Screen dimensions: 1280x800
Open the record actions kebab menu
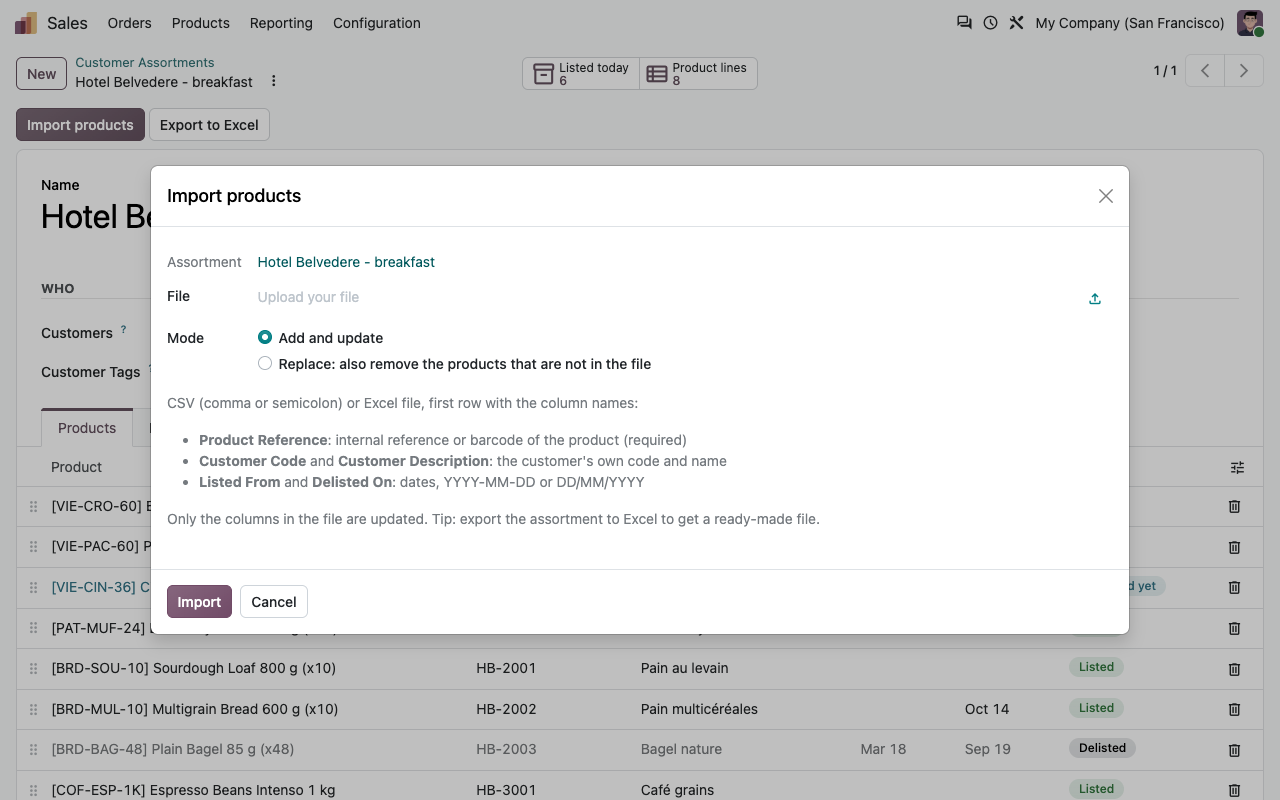[x=274, y=82]
